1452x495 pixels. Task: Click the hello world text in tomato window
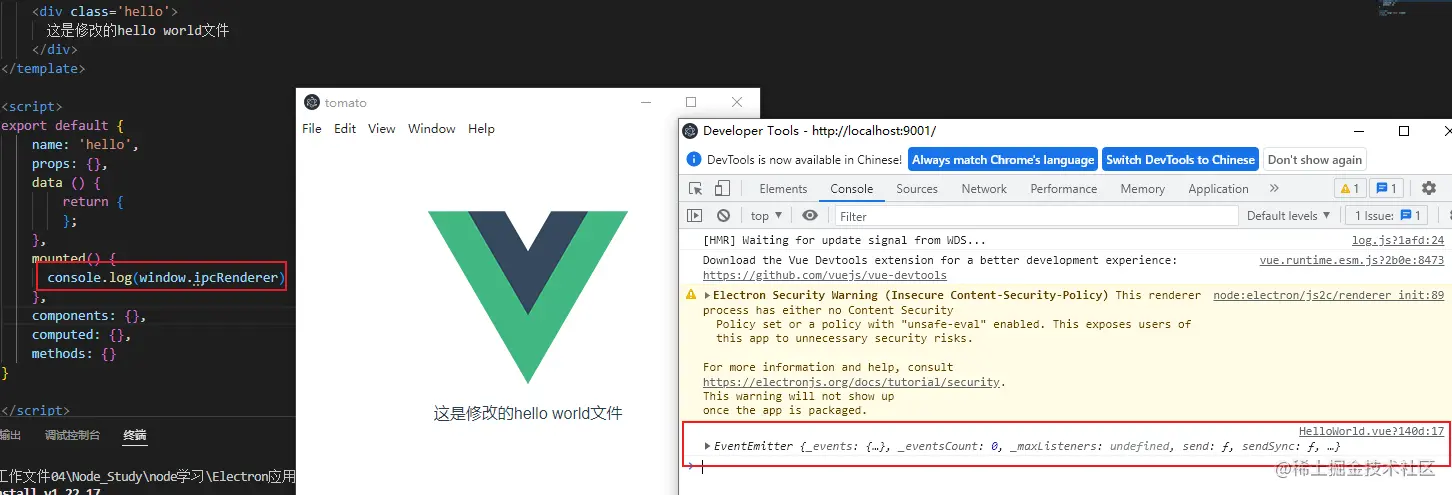[x=528, y=413]
